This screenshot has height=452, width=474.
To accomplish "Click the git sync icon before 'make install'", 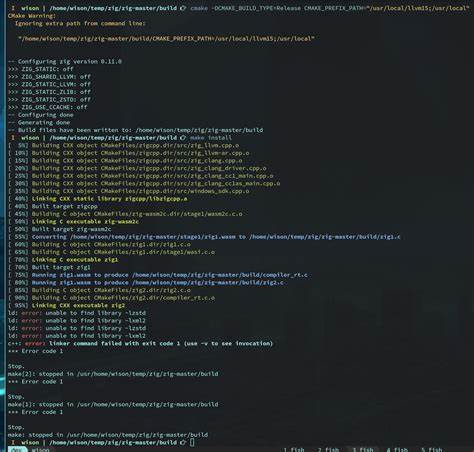I will pyautogui.click(x=183, y=138).
